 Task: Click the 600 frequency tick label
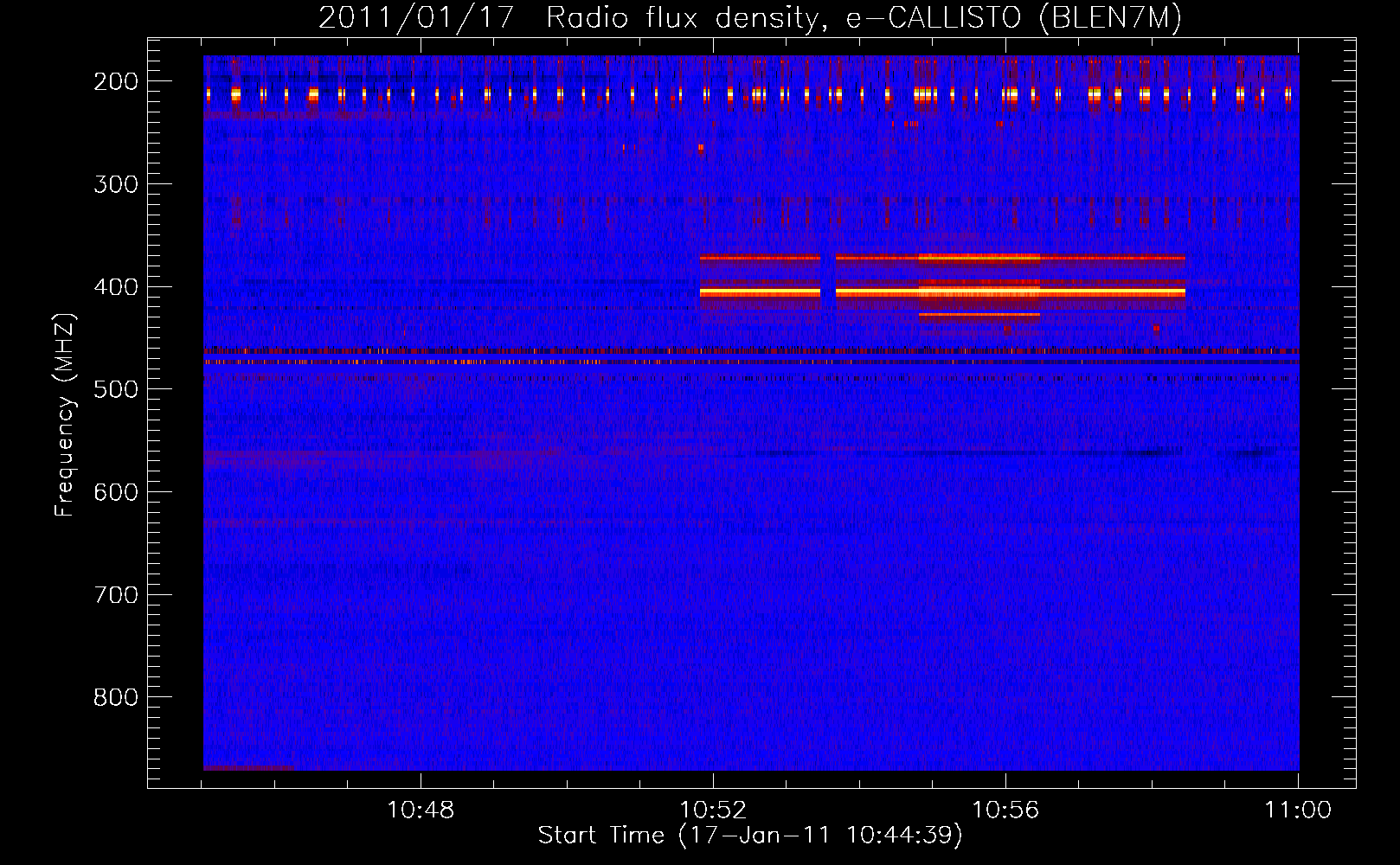[x=116, y=492]
